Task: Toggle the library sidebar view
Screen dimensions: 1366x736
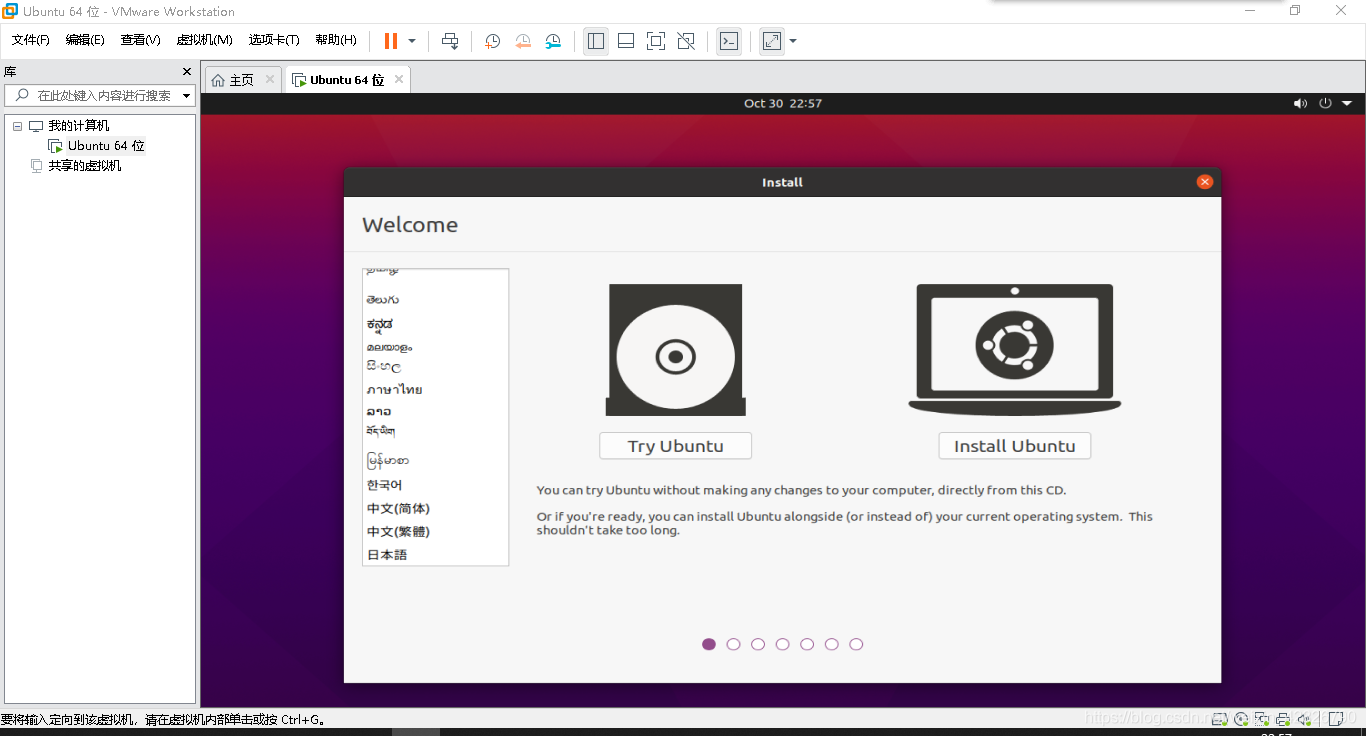Action: pyautogui.click(x=596, y=41)
